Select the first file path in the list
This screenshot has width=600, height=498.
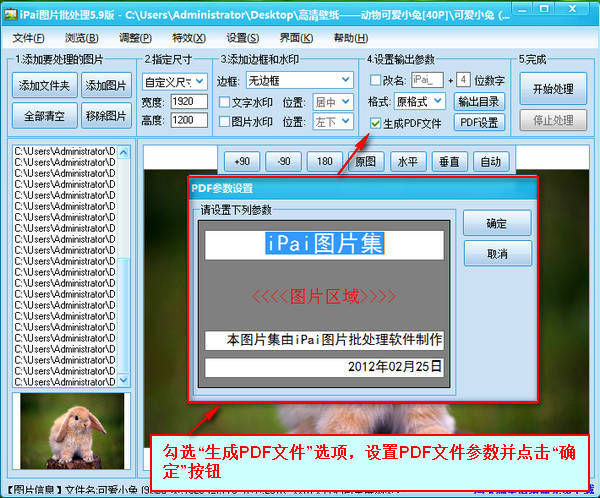65,151
